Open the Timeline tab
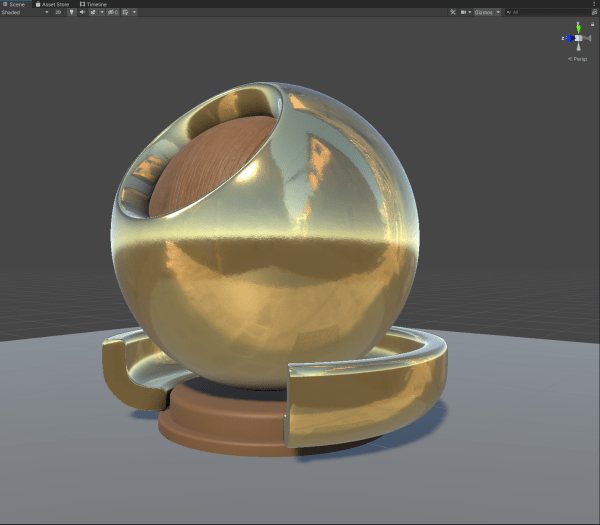The width and height of the screenshot is (600, 525). tap(94, 4)
